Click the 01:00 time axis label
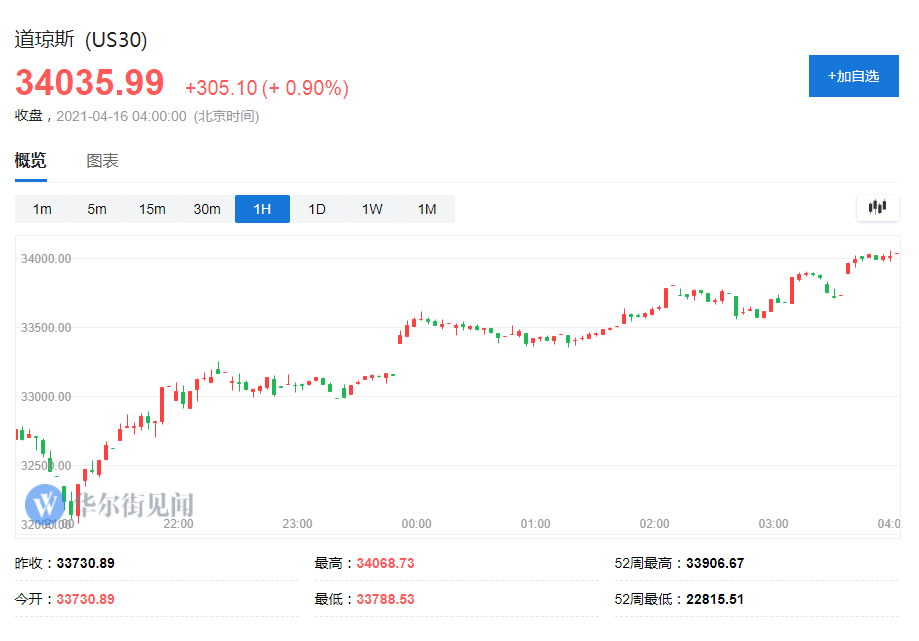The height and width of the screenshot is (641, 919). [535, 523]
